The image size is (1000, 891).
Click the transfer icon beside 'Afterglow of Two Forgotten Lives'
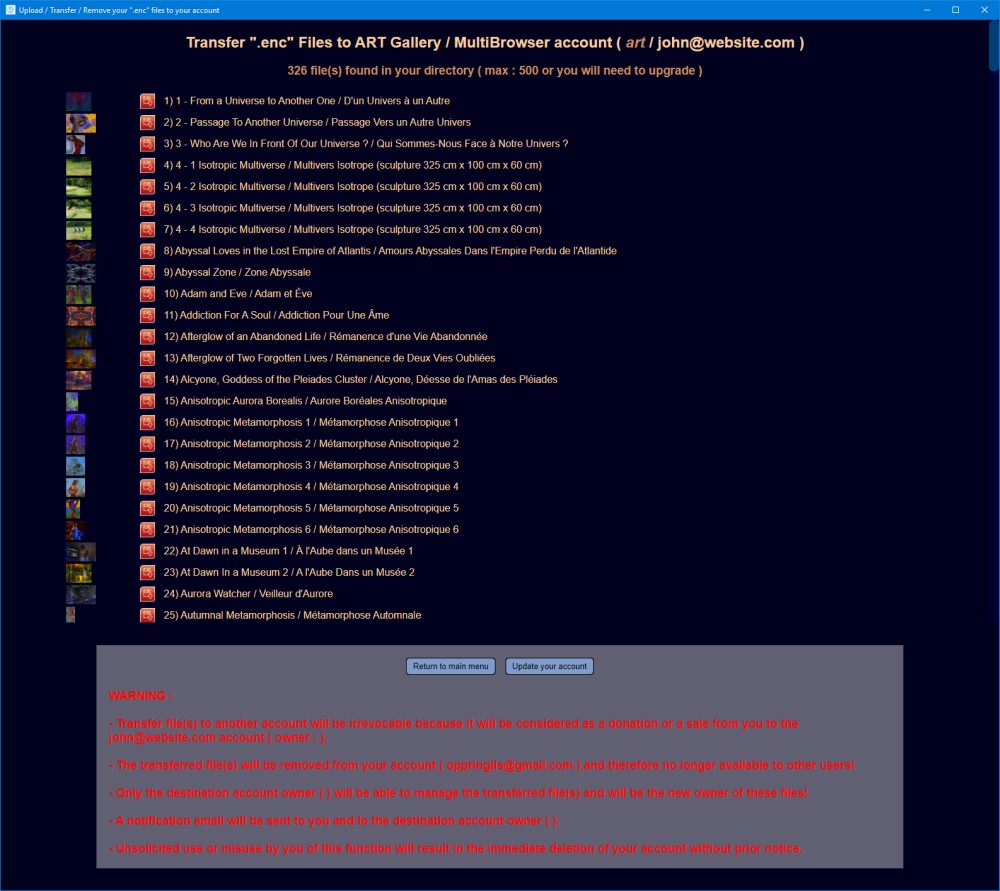pos(147,358)
